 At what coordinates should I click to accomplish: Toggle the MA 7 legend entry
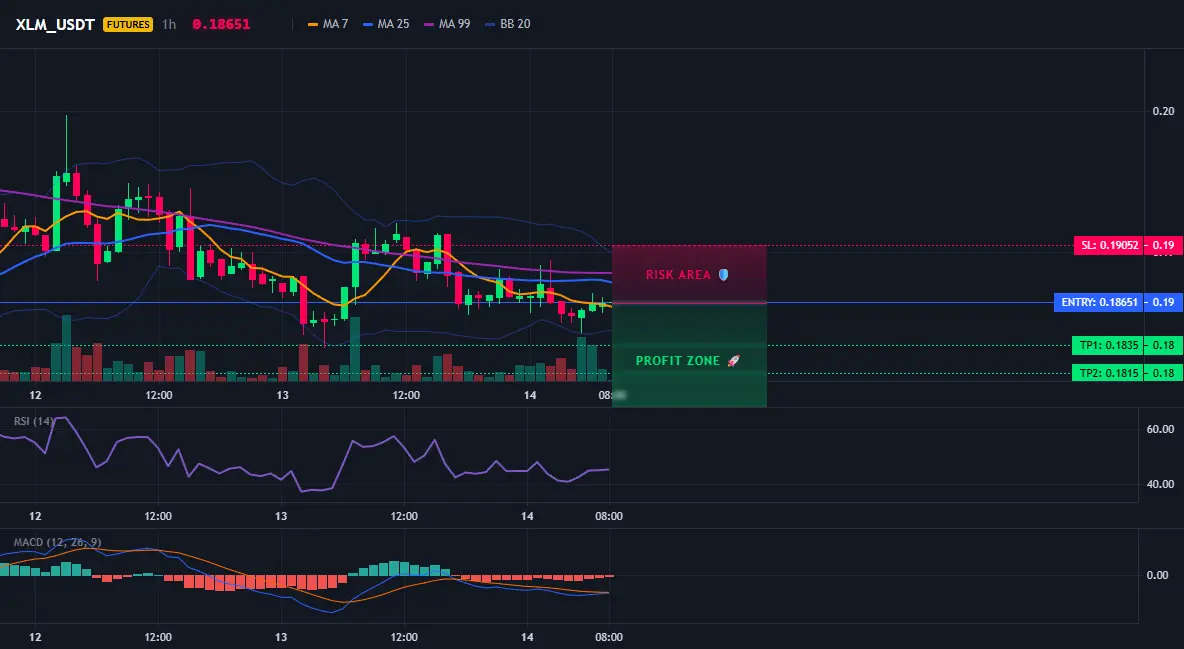328,24
